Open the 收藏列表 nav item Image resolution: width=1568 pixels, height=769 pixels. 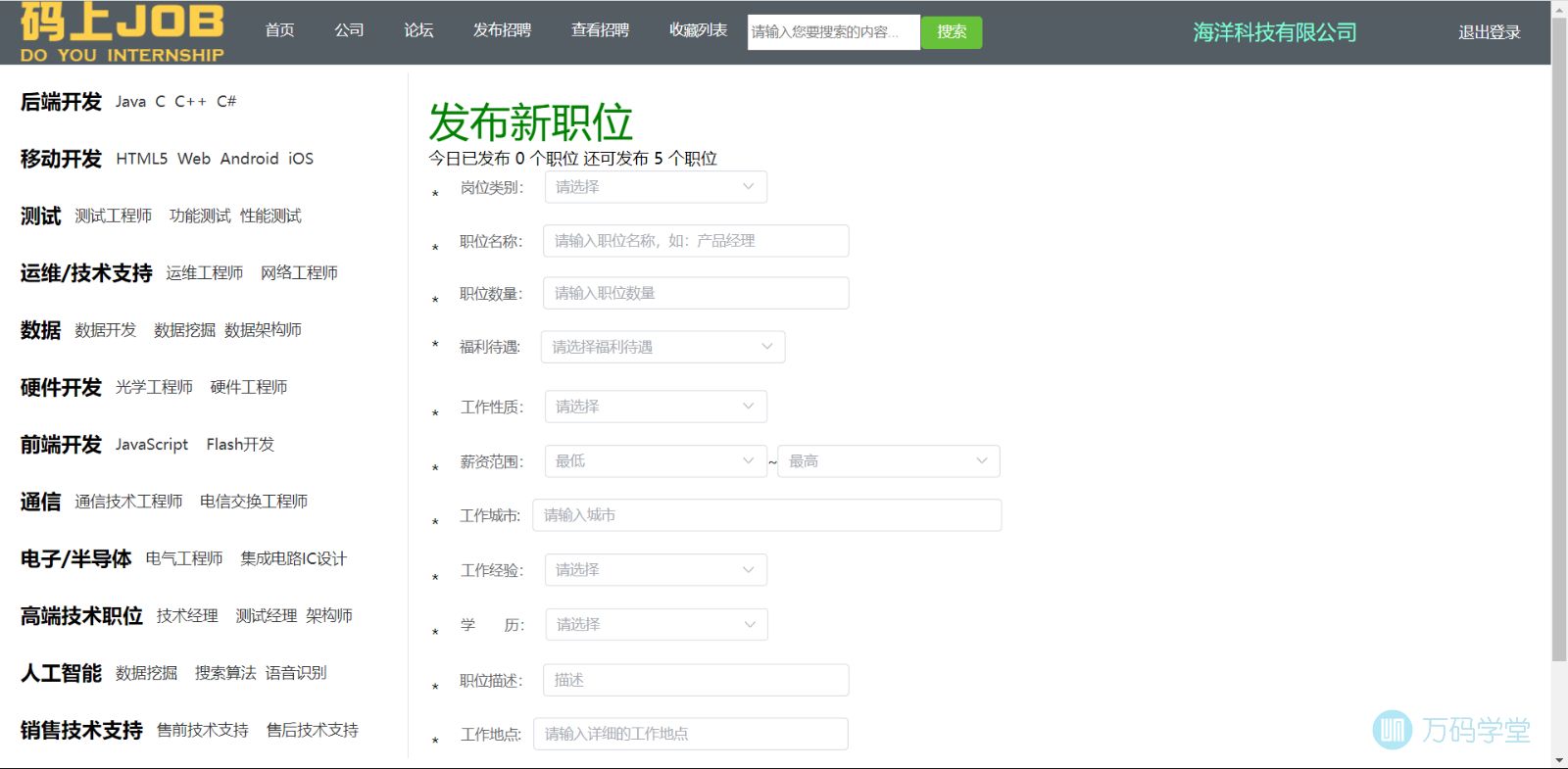698,30
